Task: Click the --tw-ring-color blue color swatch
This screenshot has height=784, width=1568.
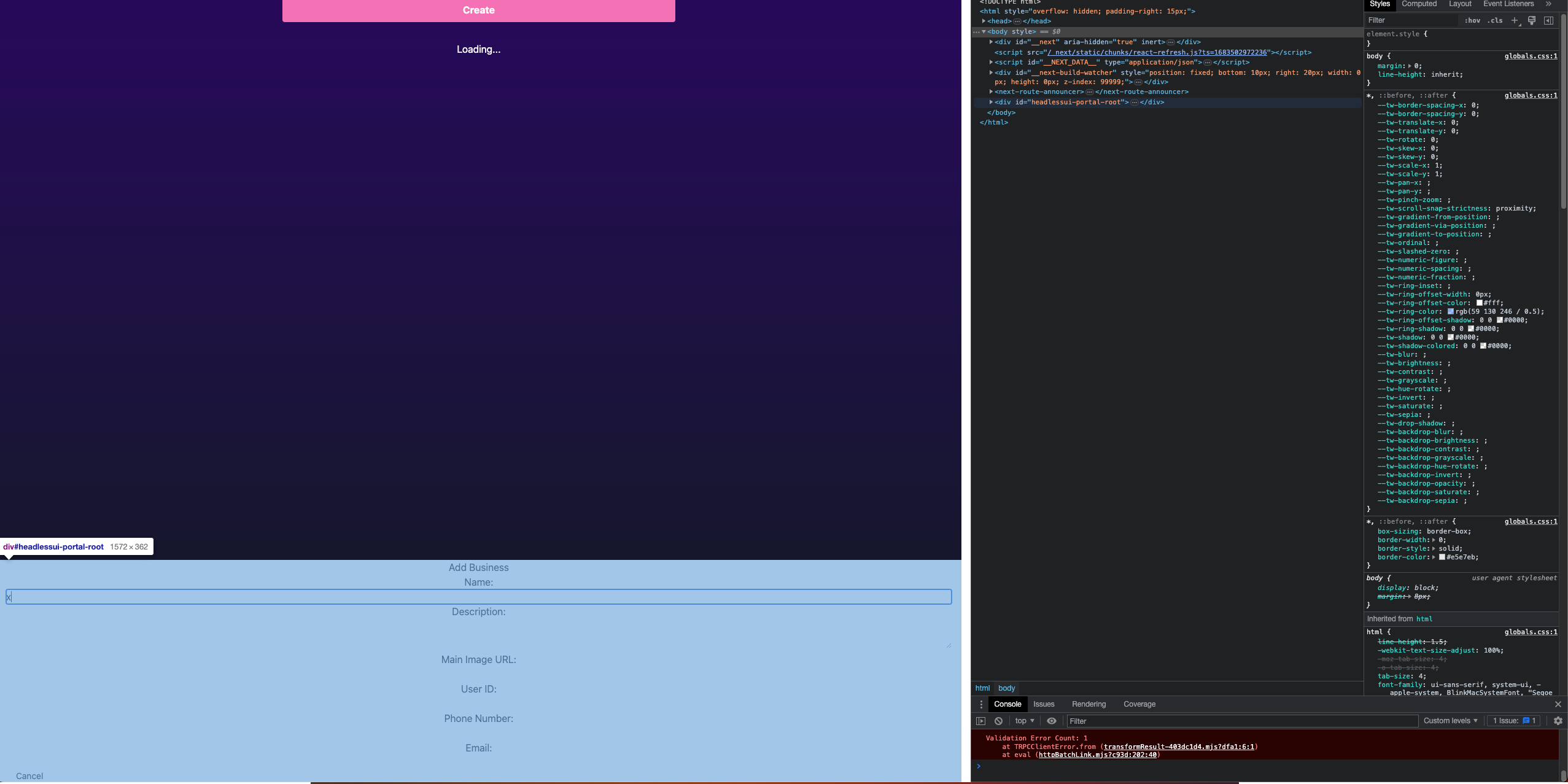Action: click(x=1451, y=311)
